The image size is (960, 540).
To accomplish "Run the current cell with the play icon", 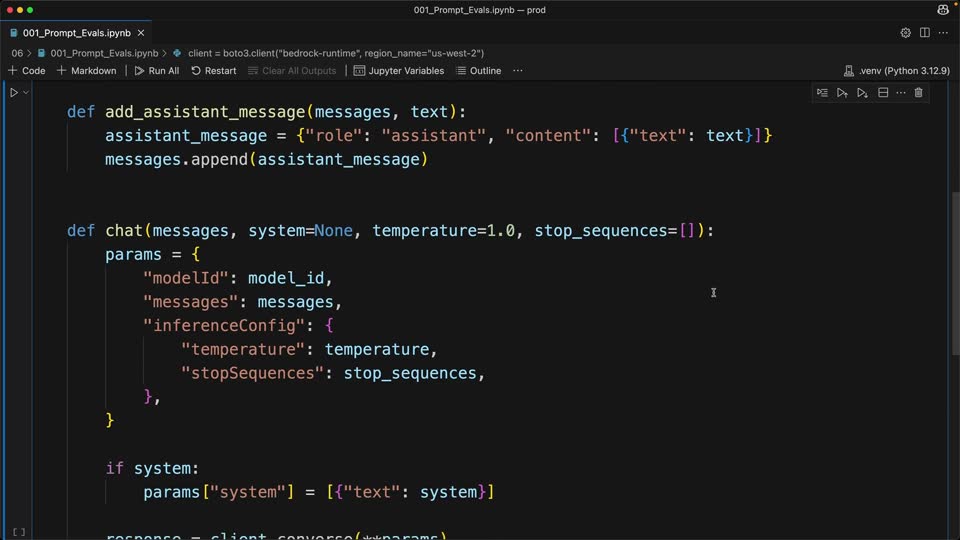I will click(x=13, y=92).
